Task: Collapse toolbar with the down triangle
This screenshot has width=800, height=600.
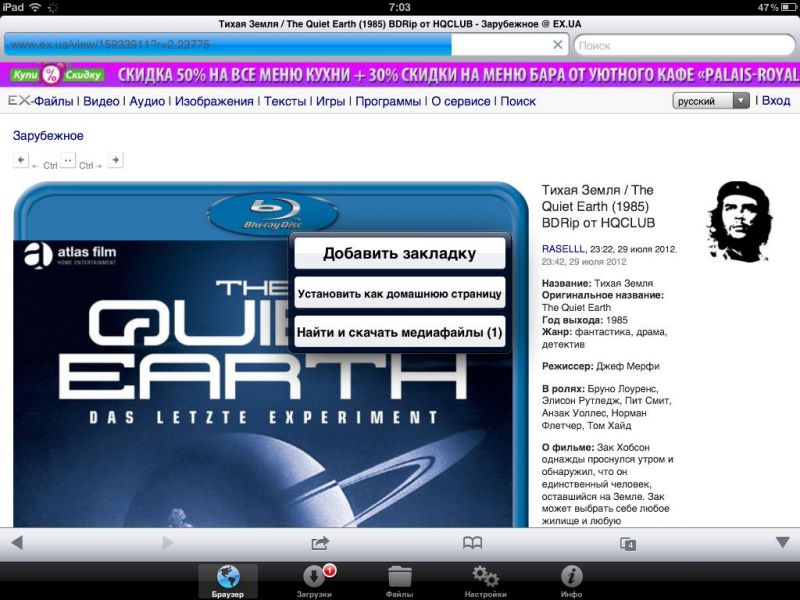Action: click(x=782, y=542)
